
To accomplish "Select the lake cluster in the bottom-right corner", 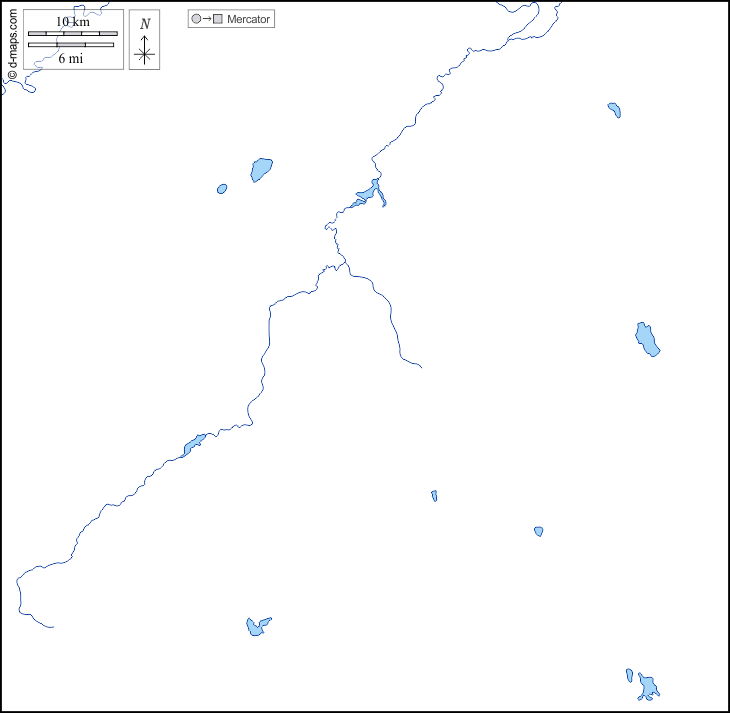I will 647,686.
